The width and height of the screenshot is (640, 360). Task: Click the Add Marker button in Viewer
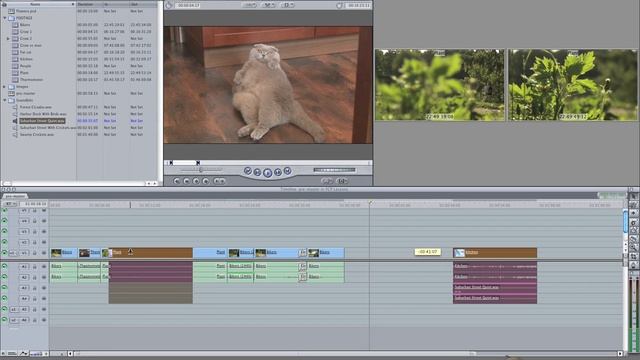[206, 181]
